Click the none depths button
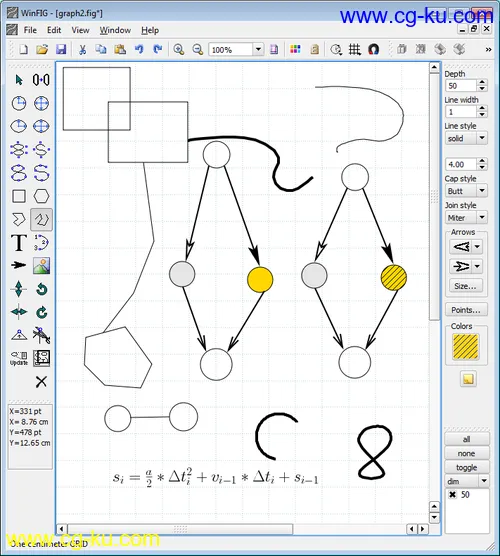Image resolution: width=500 pixels, height=556 pixels. tap(467, 453)
